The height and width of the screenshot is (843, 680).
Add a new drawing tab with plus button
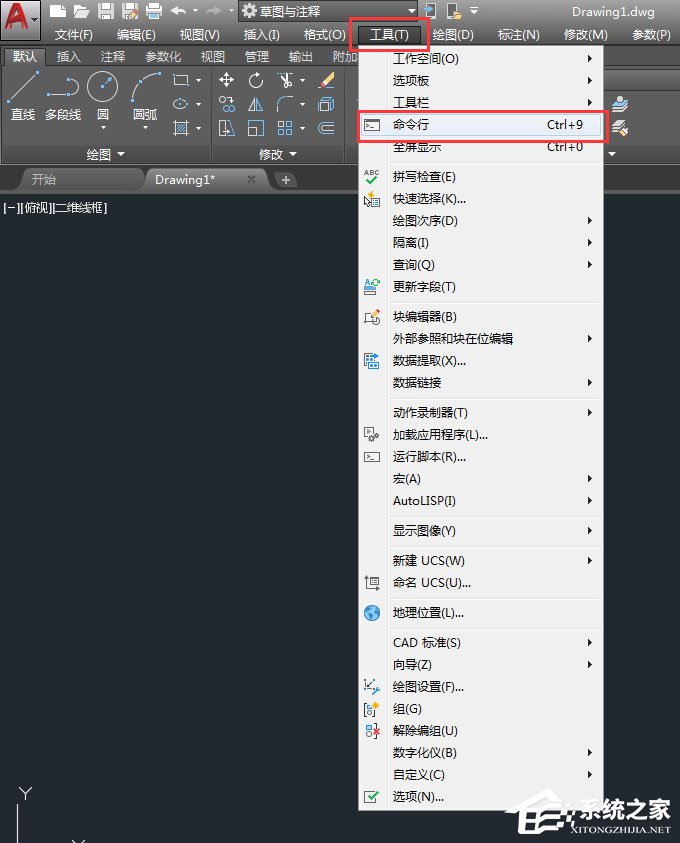pos(286,180)
